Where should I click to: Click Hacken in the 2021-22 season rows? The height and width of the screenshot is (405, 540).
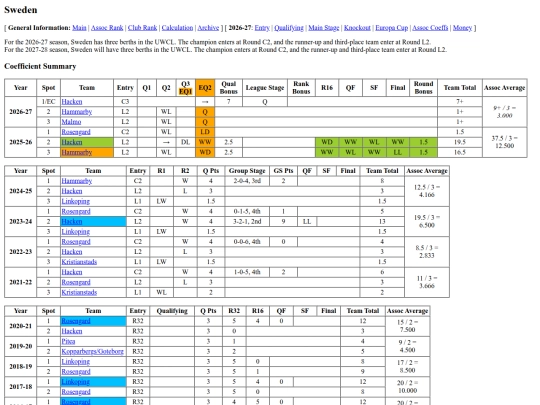(x=72, y=272)
